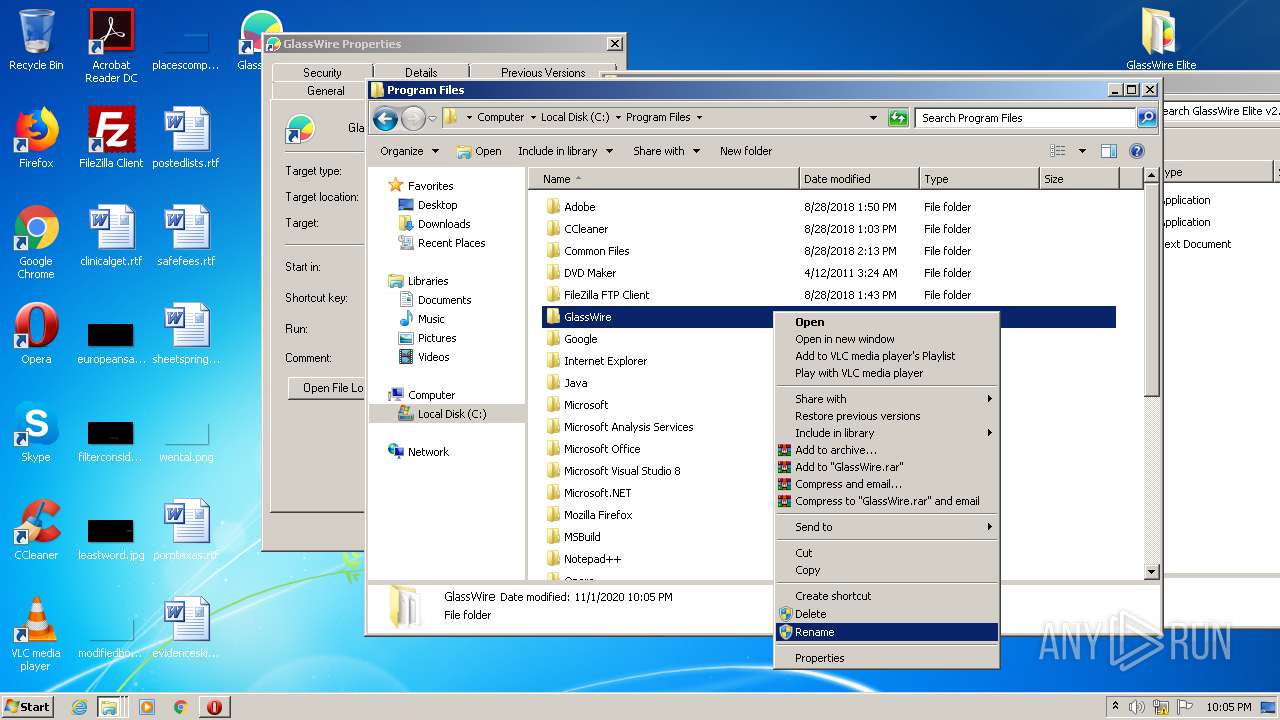
Task: Select the CCleaner folder row
Action: [x=829, y=229]
